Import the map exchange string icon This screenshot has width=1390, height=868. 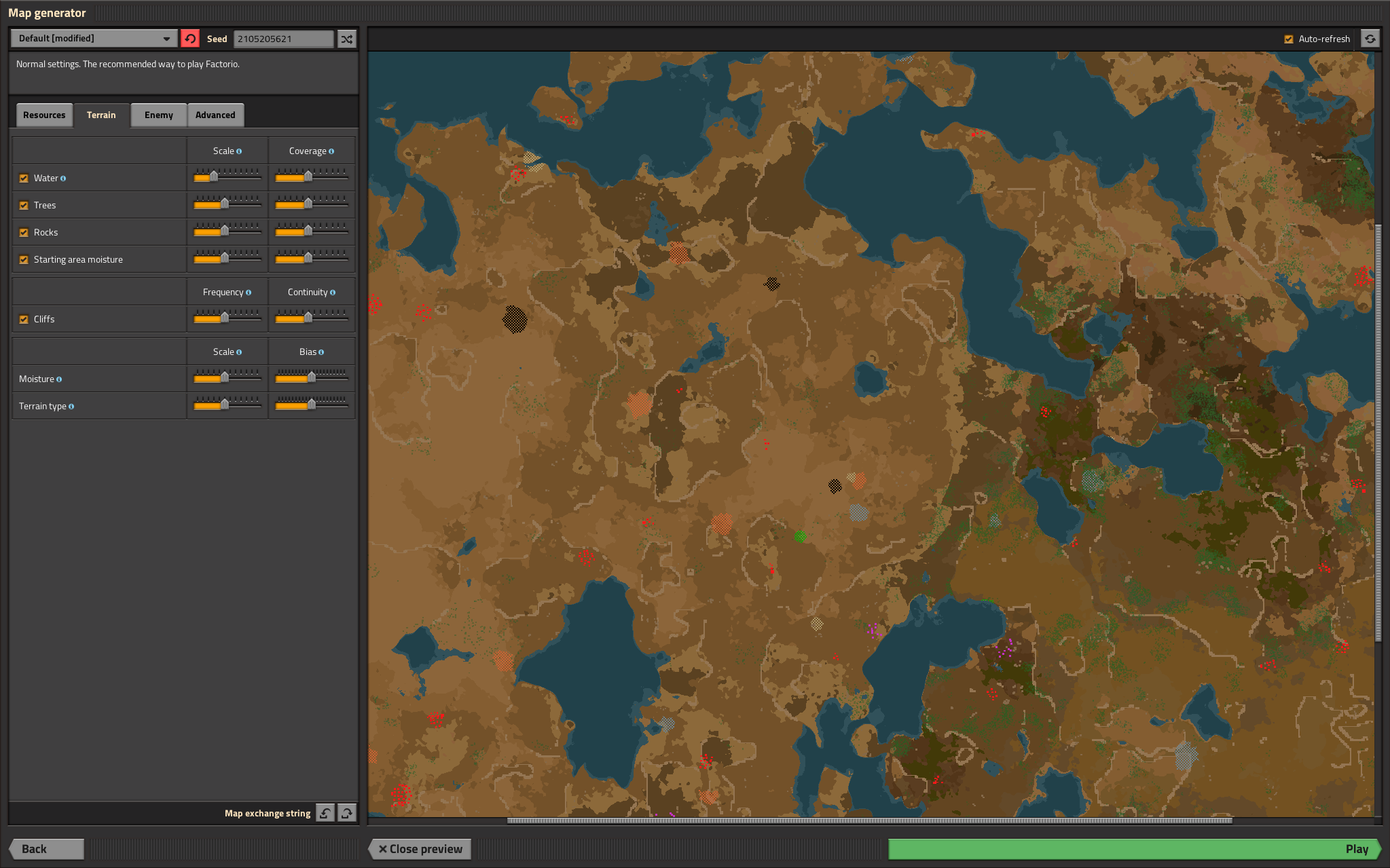[x=325, y=813]
